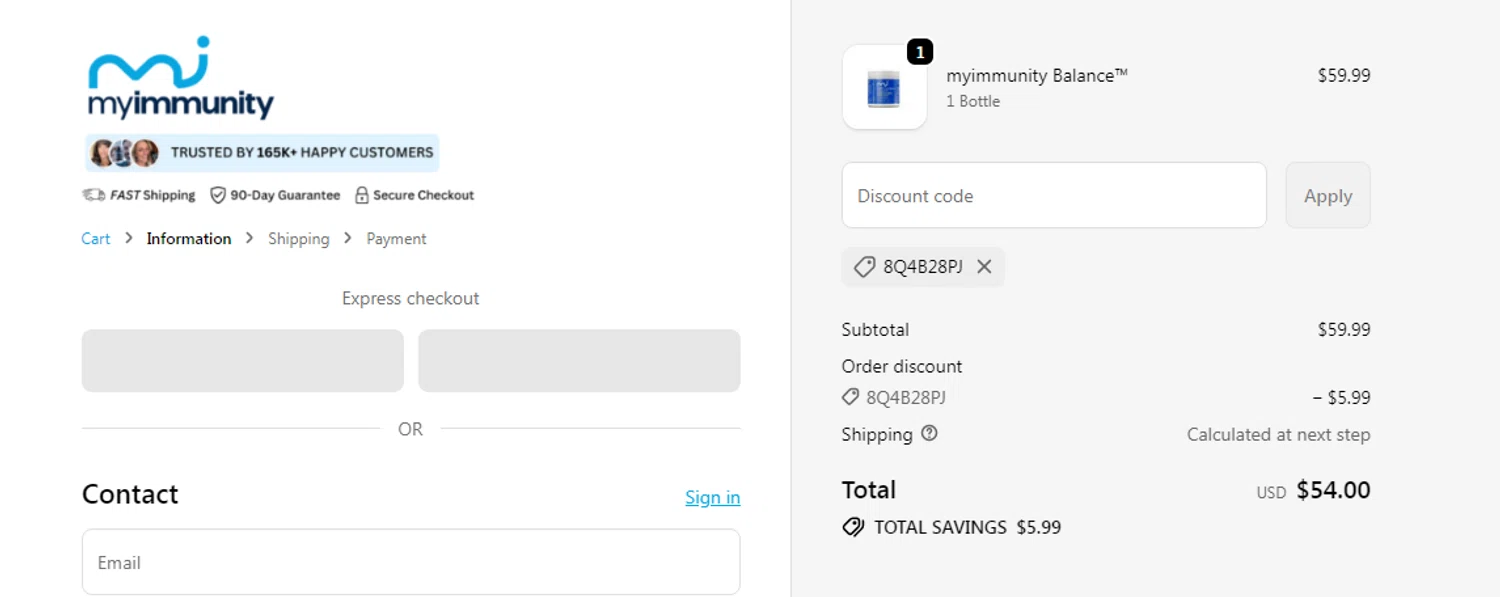Click the Subtotal $59.99 value
The image size is (1500, 597).
point(1344,329)
